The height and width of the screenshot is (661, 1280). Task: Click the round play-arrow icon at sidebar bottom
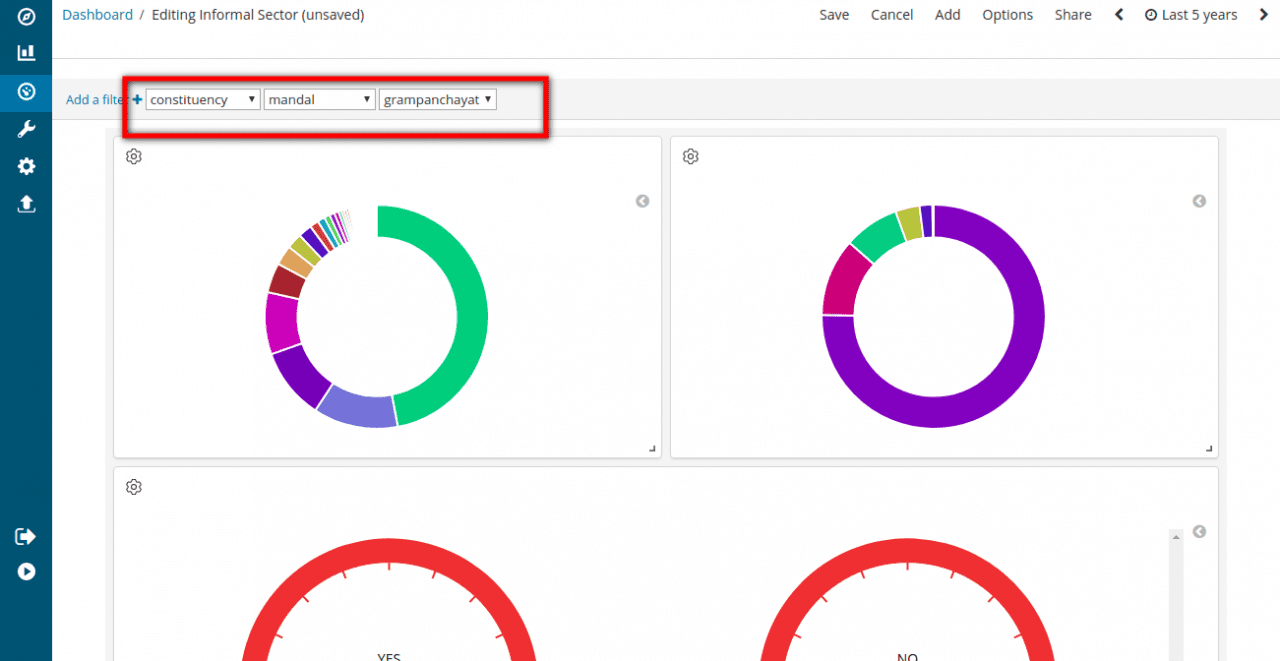pyautogui.click(x=26, y=572)
